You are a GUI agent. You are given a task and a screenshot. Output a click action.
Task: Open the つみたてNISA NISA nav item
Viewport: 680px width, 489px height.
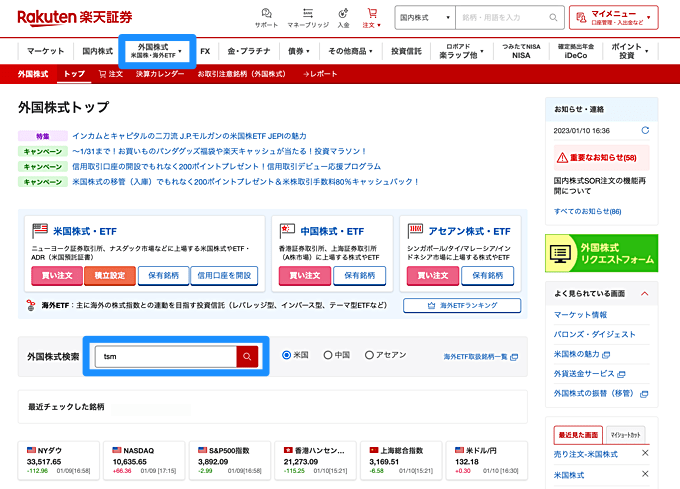[521, 51]
